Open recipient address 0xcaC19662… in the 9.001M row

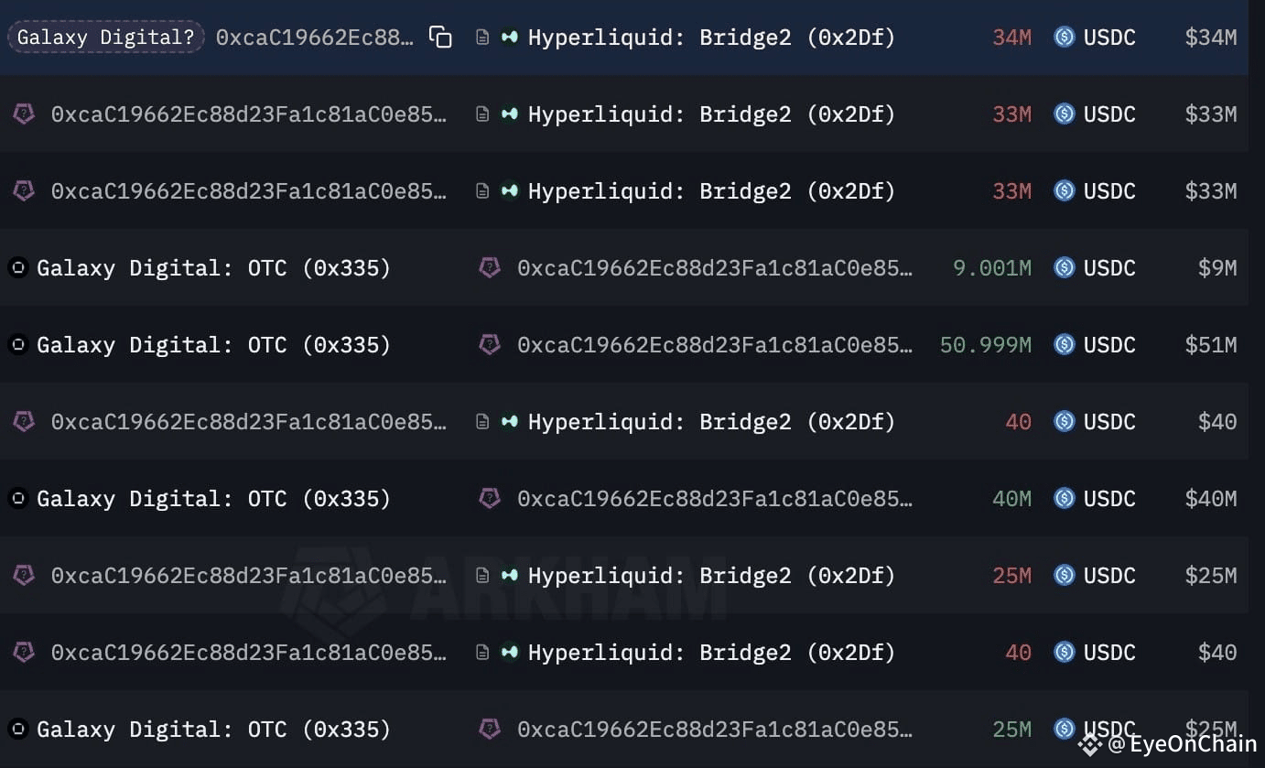[x=714, y=268]
